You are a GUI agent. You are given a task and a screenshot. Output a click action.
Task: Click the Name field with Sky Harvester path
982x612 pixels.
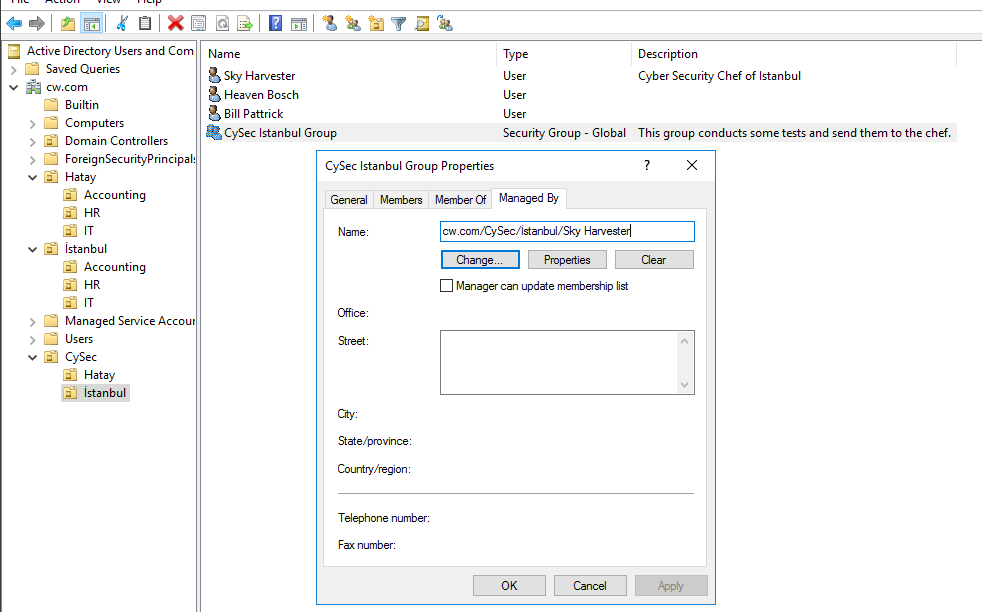tap(567, 232)
